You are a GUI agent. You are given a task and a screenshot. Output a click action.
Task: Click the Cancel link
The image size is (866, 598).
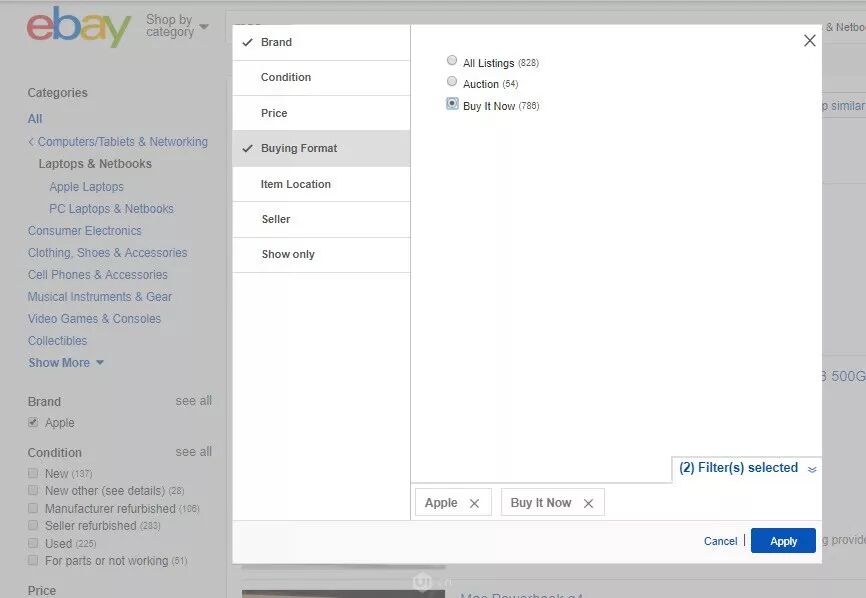(x=720, y=541)
